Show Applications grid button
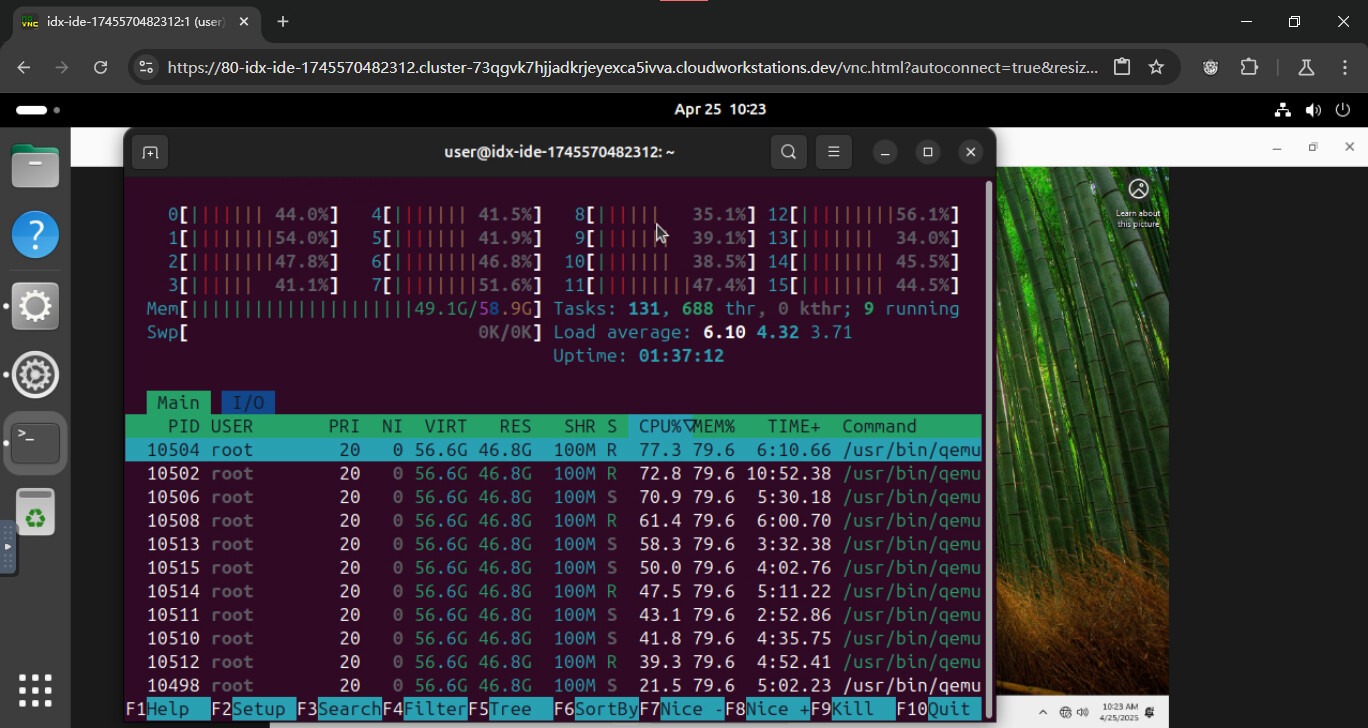The height and width of the screenshot is (728, 1368). point(35,690)
